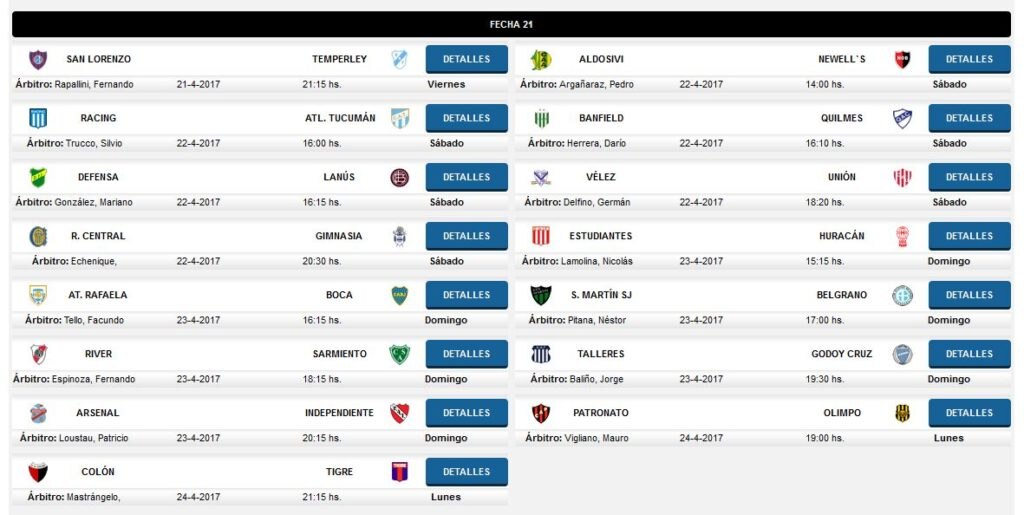
Task: Select the Tigre crest icon
Action: click(400, 472)
